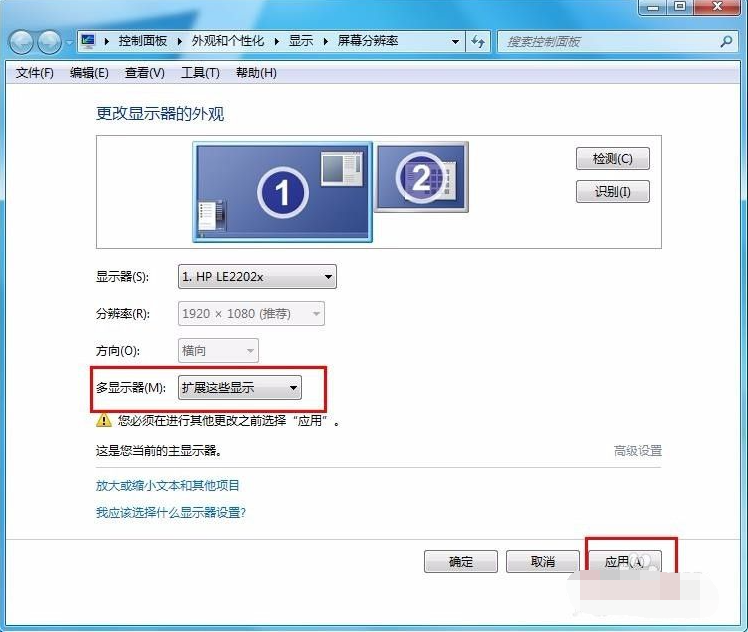Expand the 多显示器(M) dropdown
Screen dimensions: 748x632
click(239, 387)
